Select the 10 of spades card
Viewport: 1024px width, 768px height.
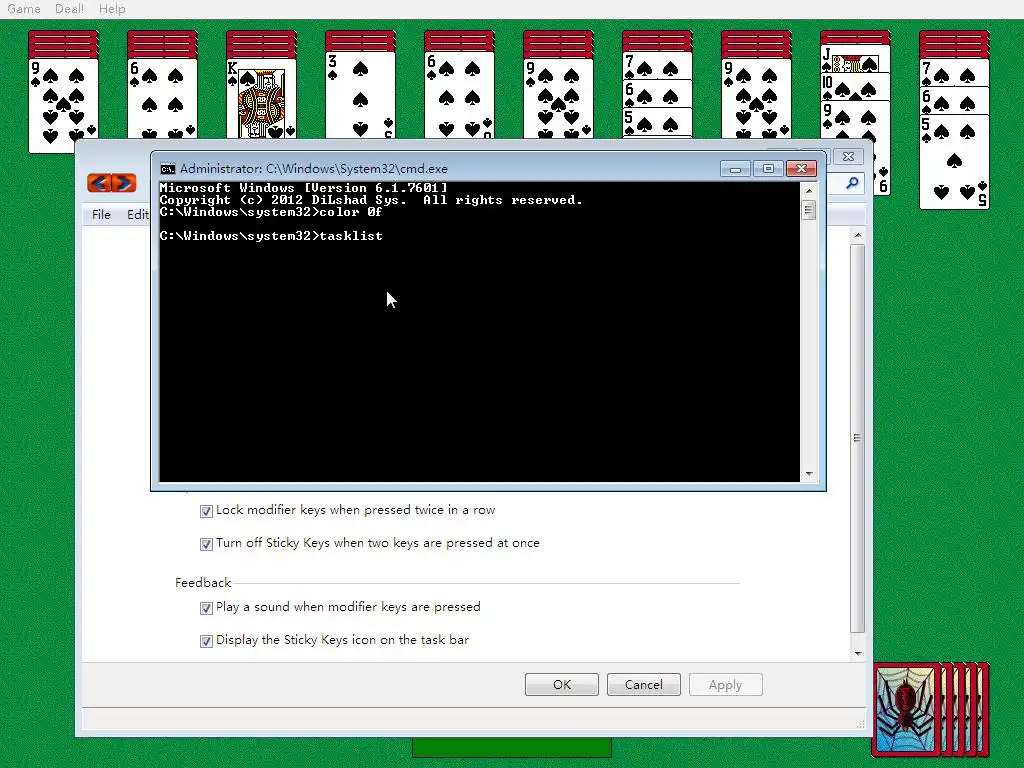(856, 87)
